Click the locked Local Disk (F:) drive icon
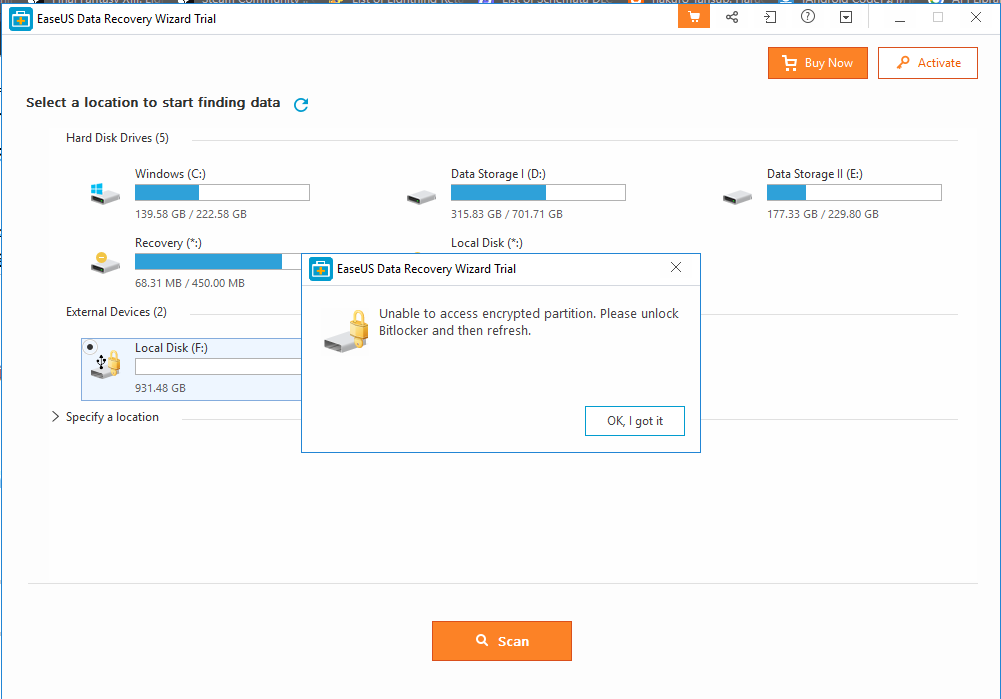The width and height of the screenshot is (1001, 699). pyautogui.click(x=105, y=365)
